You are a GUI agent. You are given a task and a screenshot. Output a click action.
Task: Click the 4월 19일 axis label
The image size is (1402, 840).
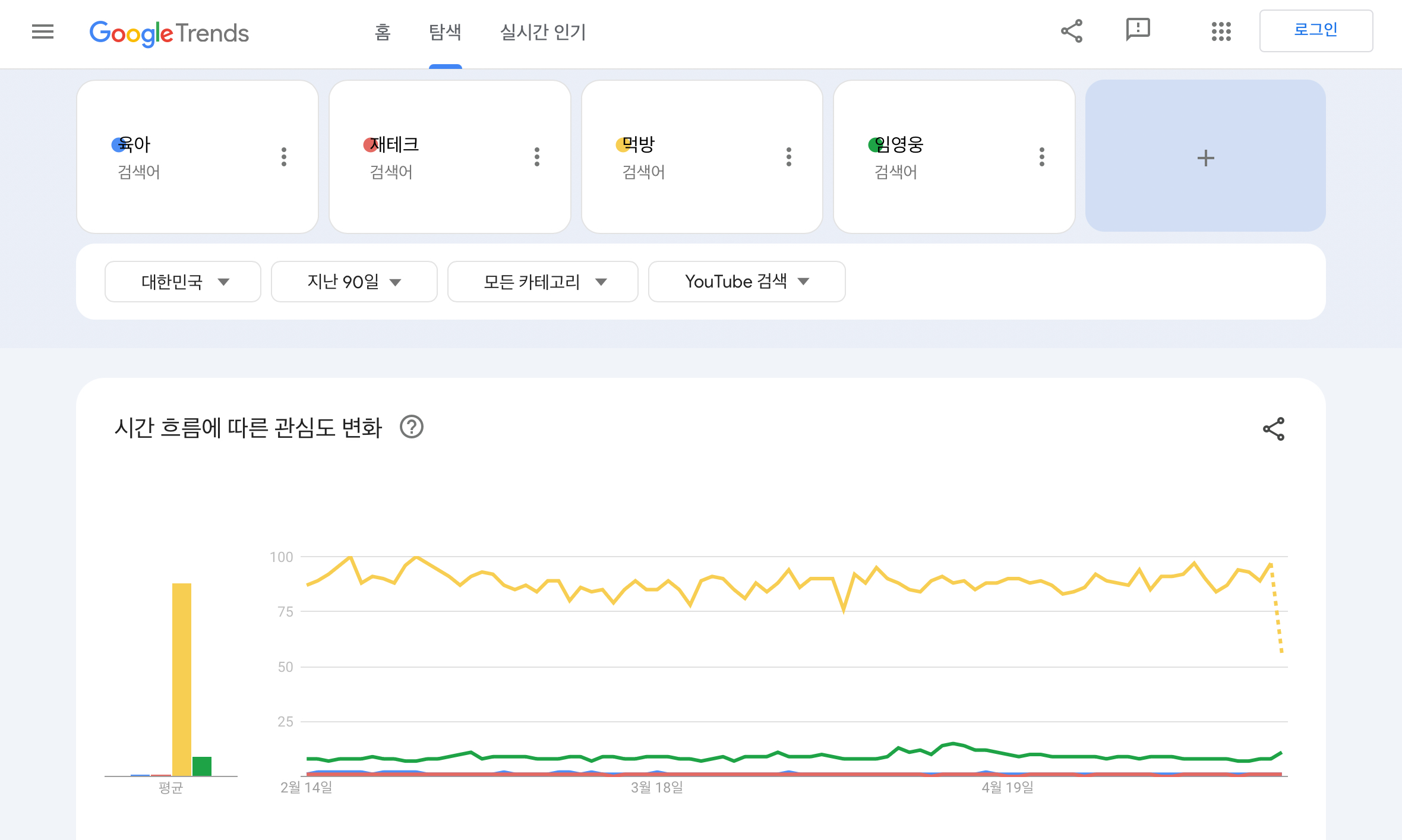tap(1008, 788)
